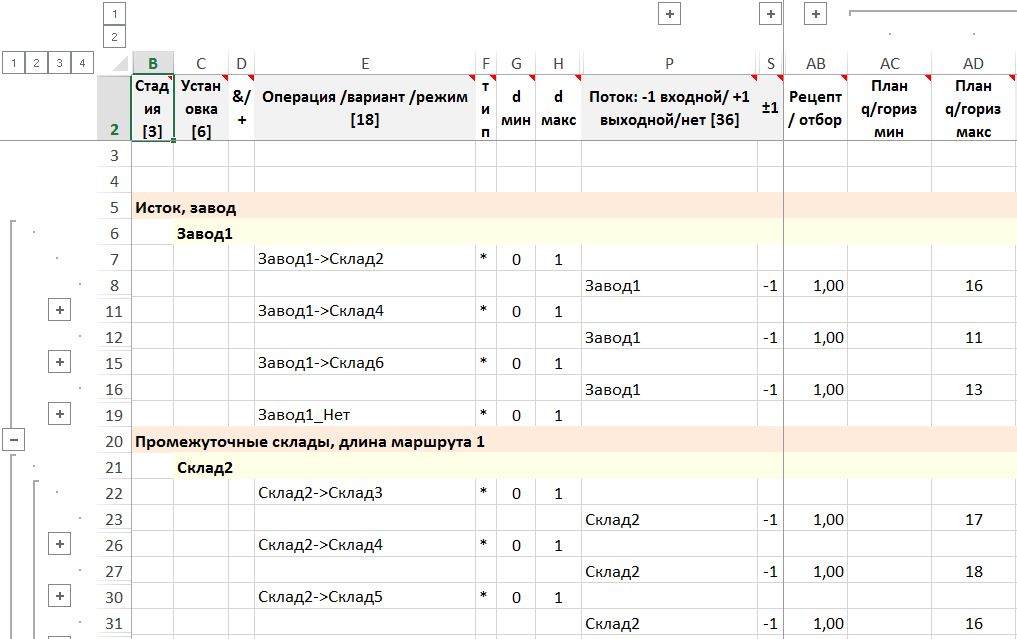
Task: Expand column group above column S
Action: (770, 14)
